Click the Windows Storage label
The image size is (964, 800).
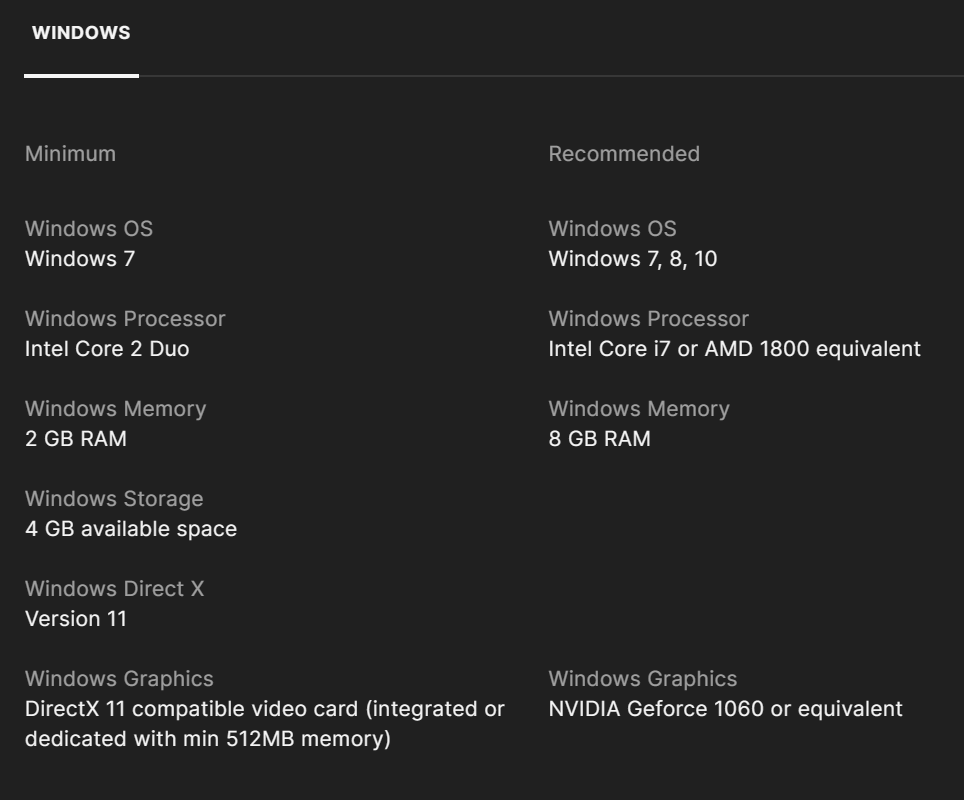point(114,499)
